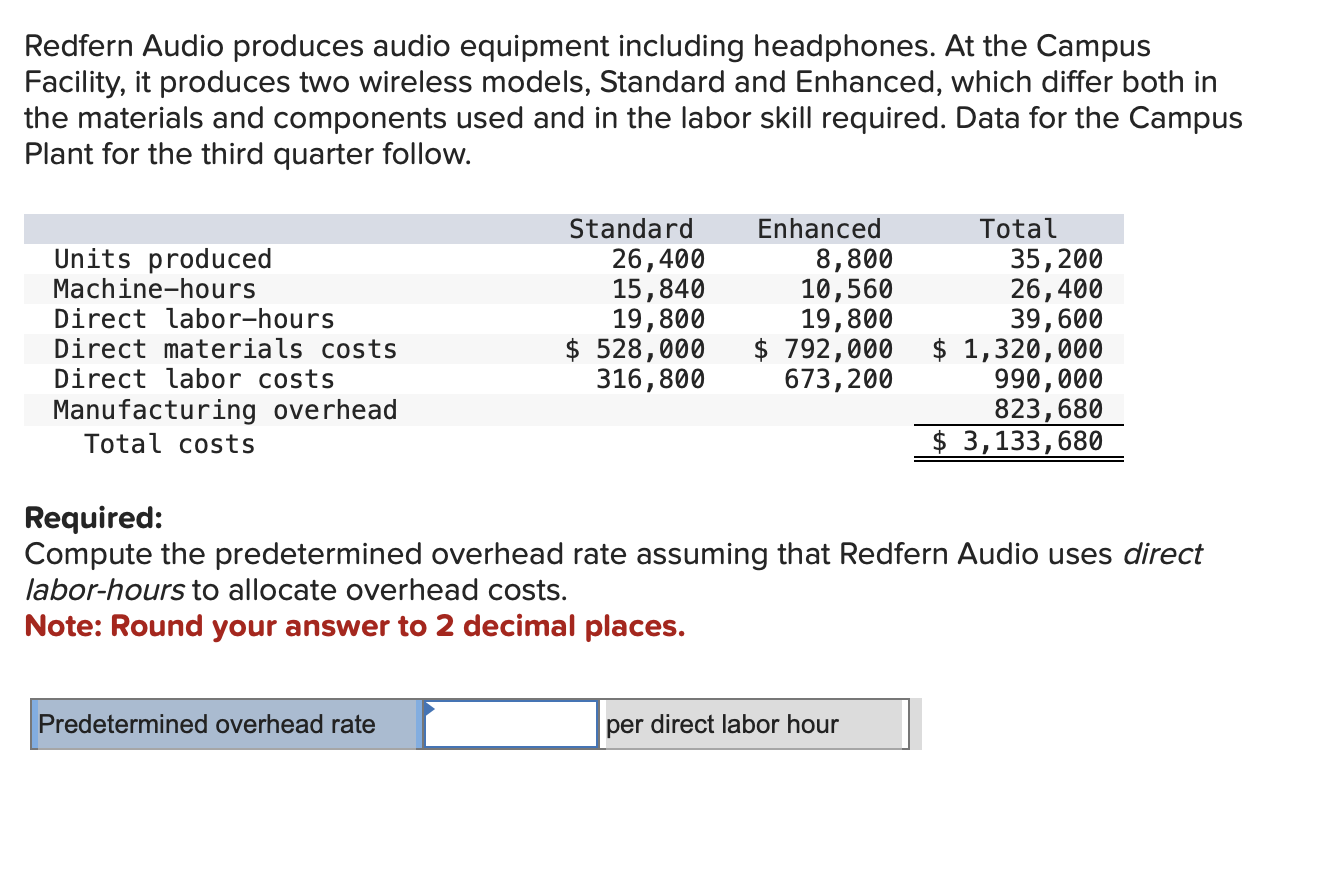Select the 'Machine-hours' row label
The height and width of the screenshot is (888, 1326).
pyautogui.click(x=155, y=289)
